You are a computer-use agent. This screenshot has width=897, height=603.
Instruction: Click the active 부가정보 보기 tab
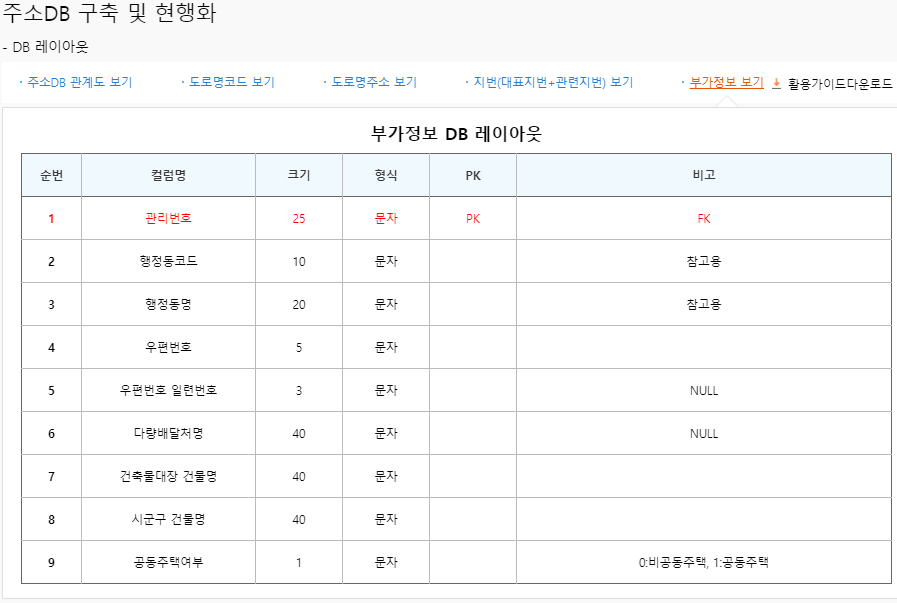click(726, 82)
